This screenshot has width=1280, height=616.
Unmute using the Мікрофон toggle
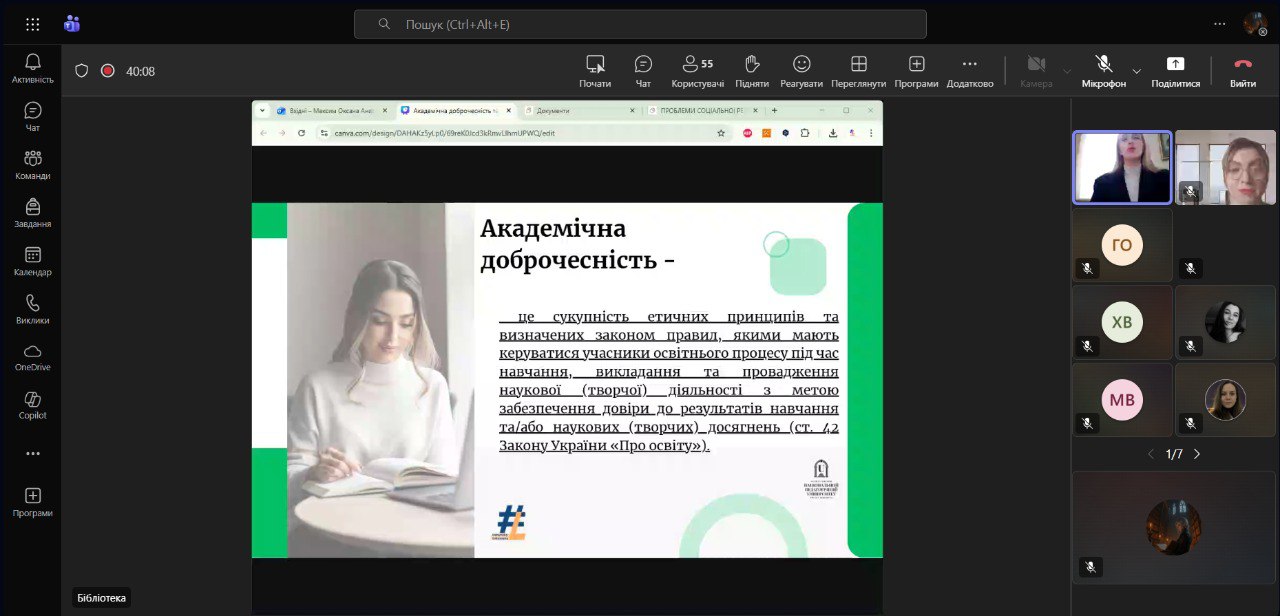(x=1103, y=70)
